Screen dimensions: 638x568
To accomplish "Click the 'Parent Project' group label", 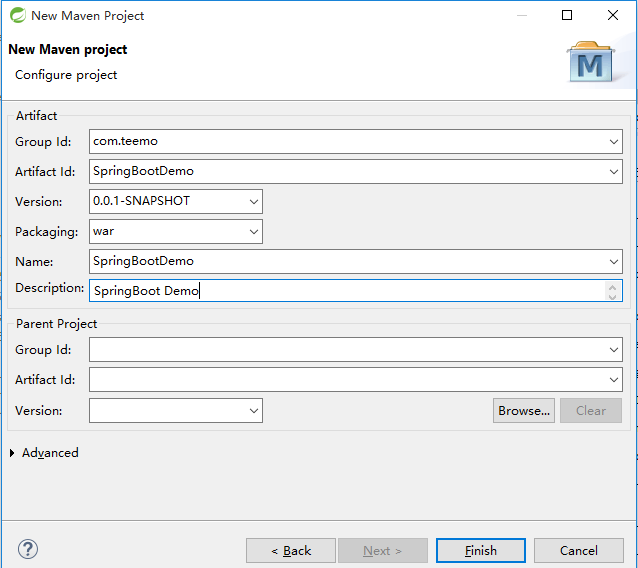I will coord(56,324).
